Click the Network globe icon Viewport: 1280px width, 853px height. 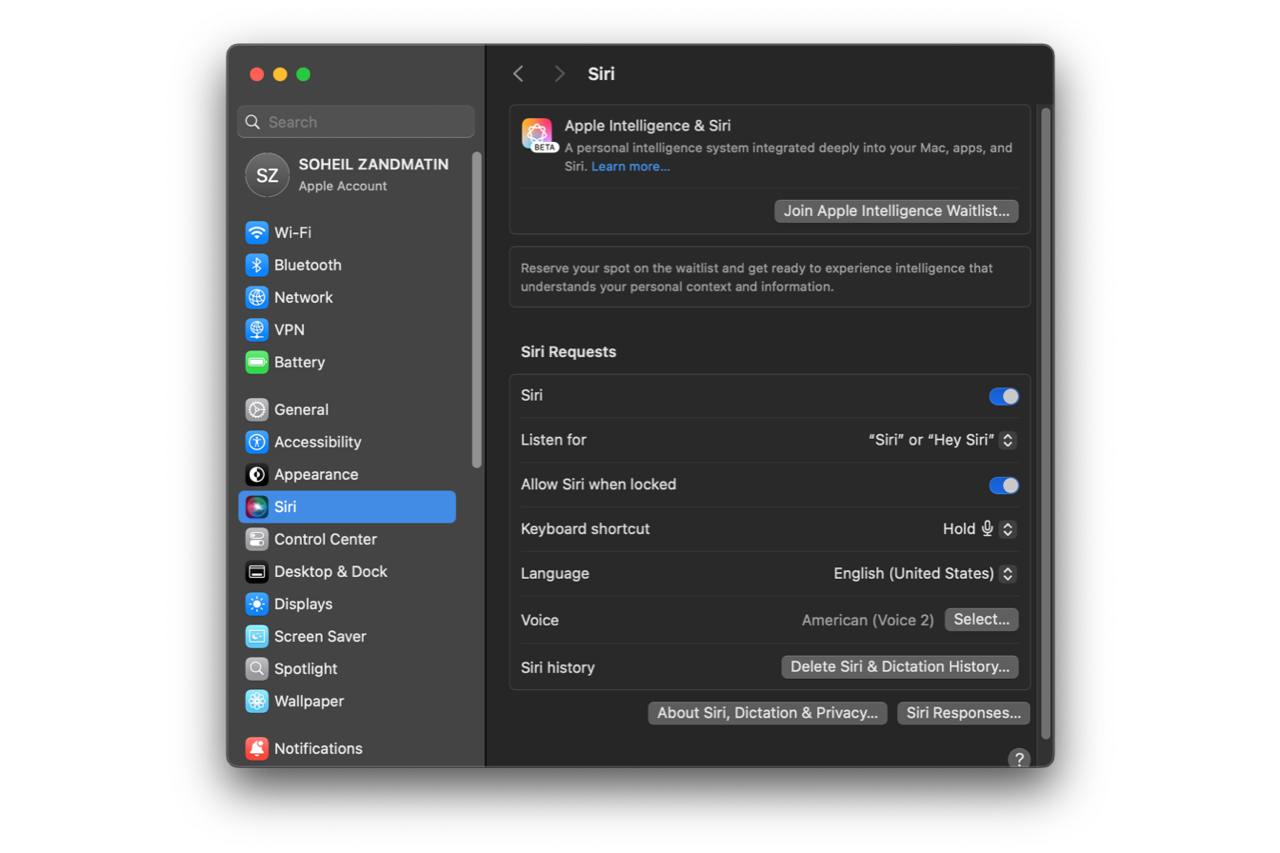click(x=257, y=297)
